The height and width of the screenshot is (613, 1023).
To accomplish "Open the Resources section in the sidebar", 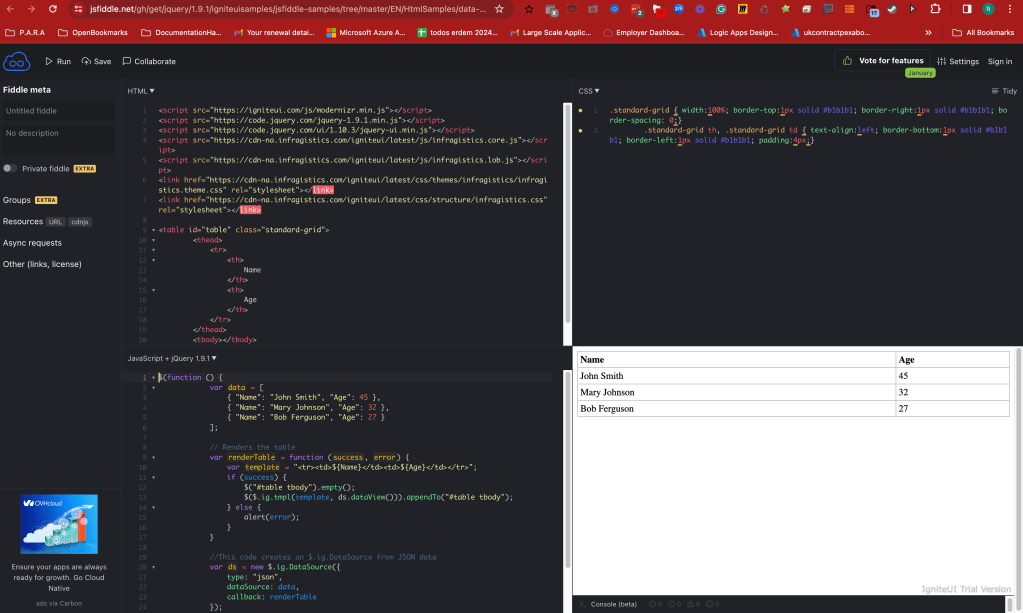I will tap(23, 222).
